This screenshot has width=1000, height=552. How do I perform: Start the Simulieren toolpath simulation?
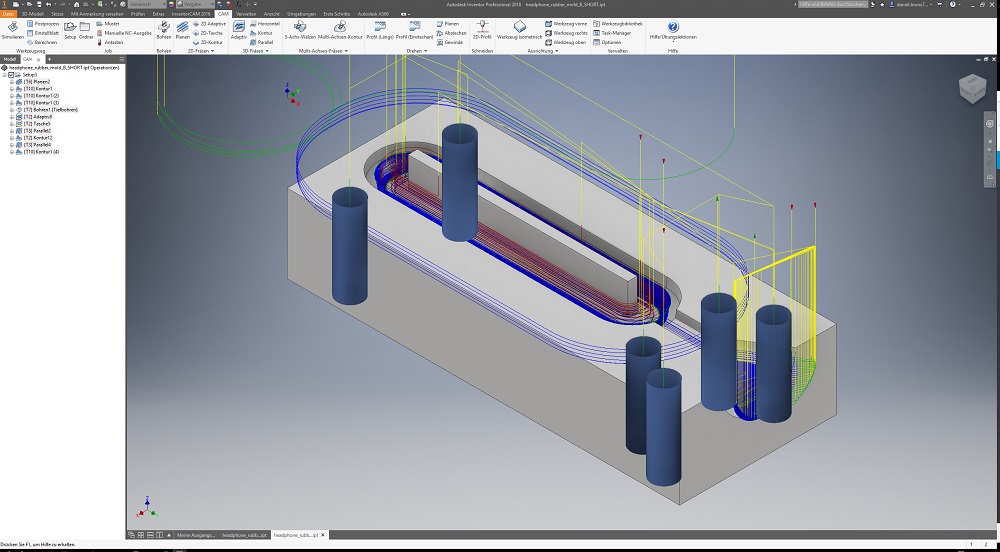pyautogui.click(x=13, y=29)
